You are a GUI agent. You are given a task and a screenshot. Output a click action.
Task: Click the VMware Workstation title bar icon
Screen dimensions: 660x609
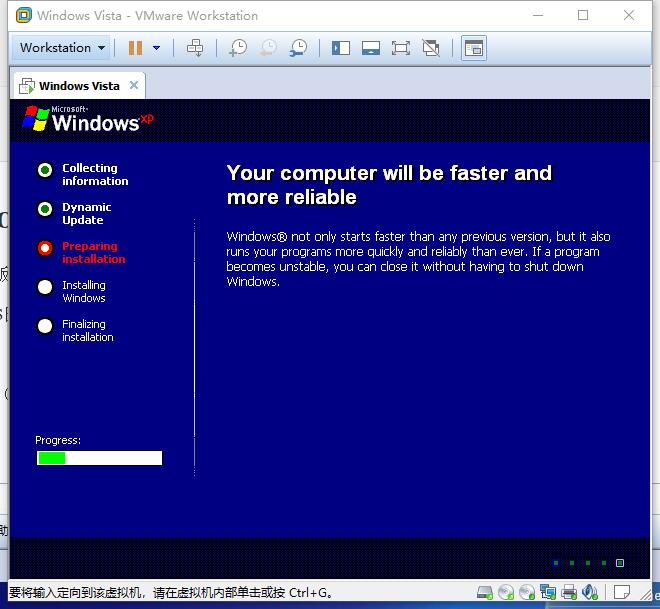coord(24,16)
